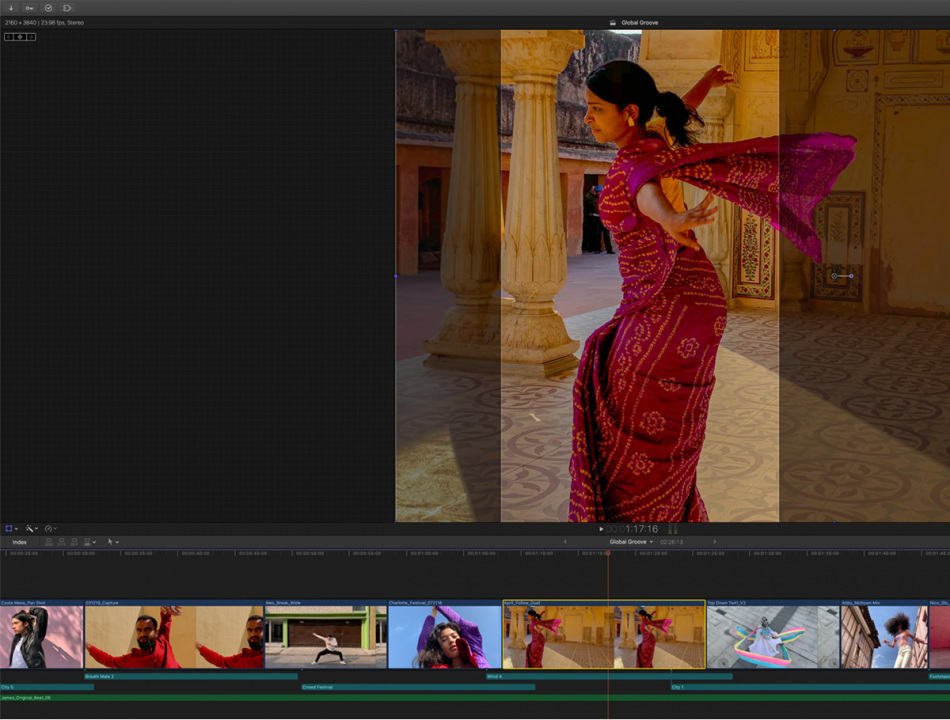Screen dimensions: 950x720
Task: Toggle the keyframe add button in viewer
Action: [20, 37]
